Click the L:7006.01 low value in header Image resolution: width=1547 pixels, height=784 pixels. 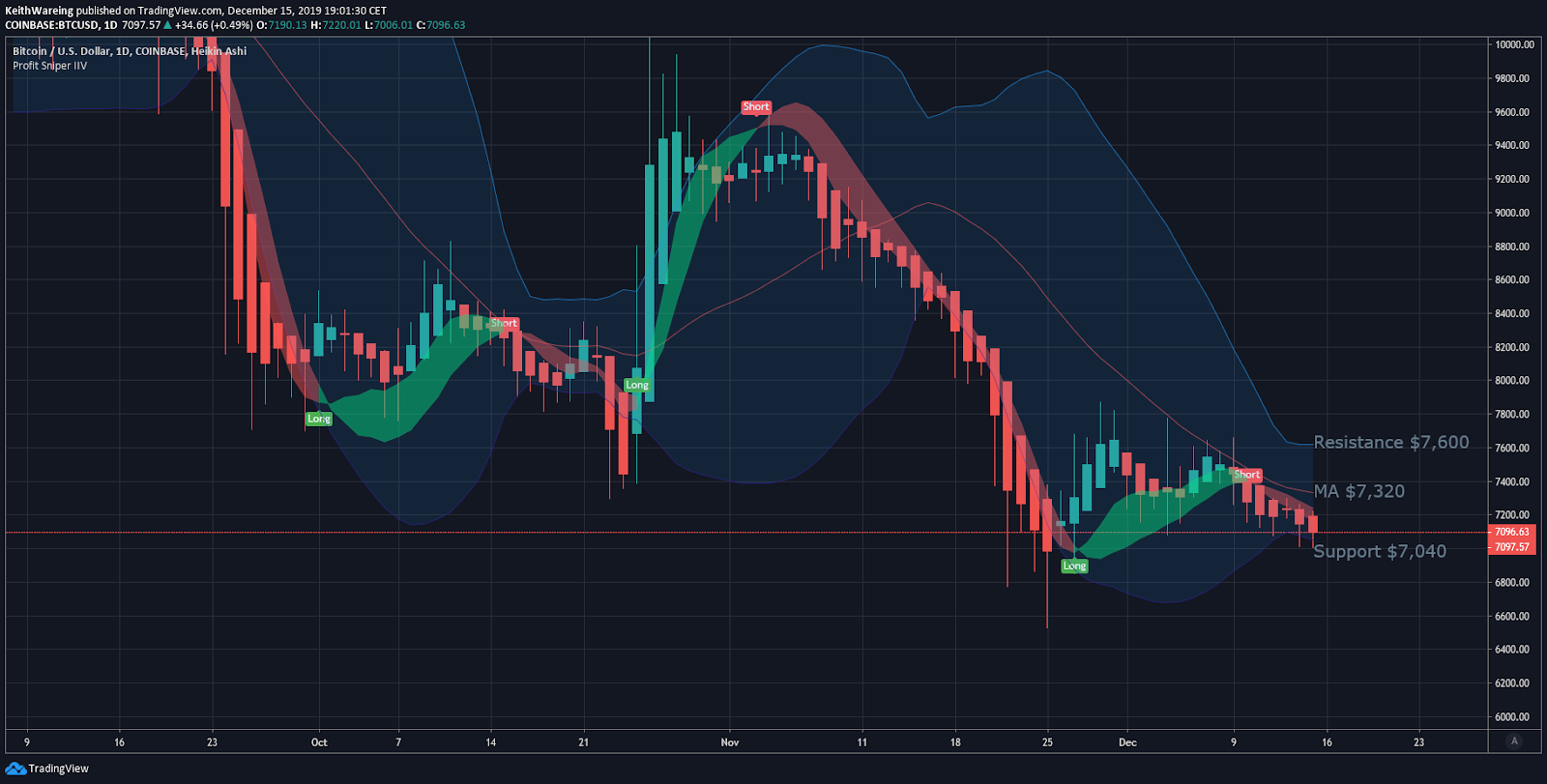click(x=389, y=25)
